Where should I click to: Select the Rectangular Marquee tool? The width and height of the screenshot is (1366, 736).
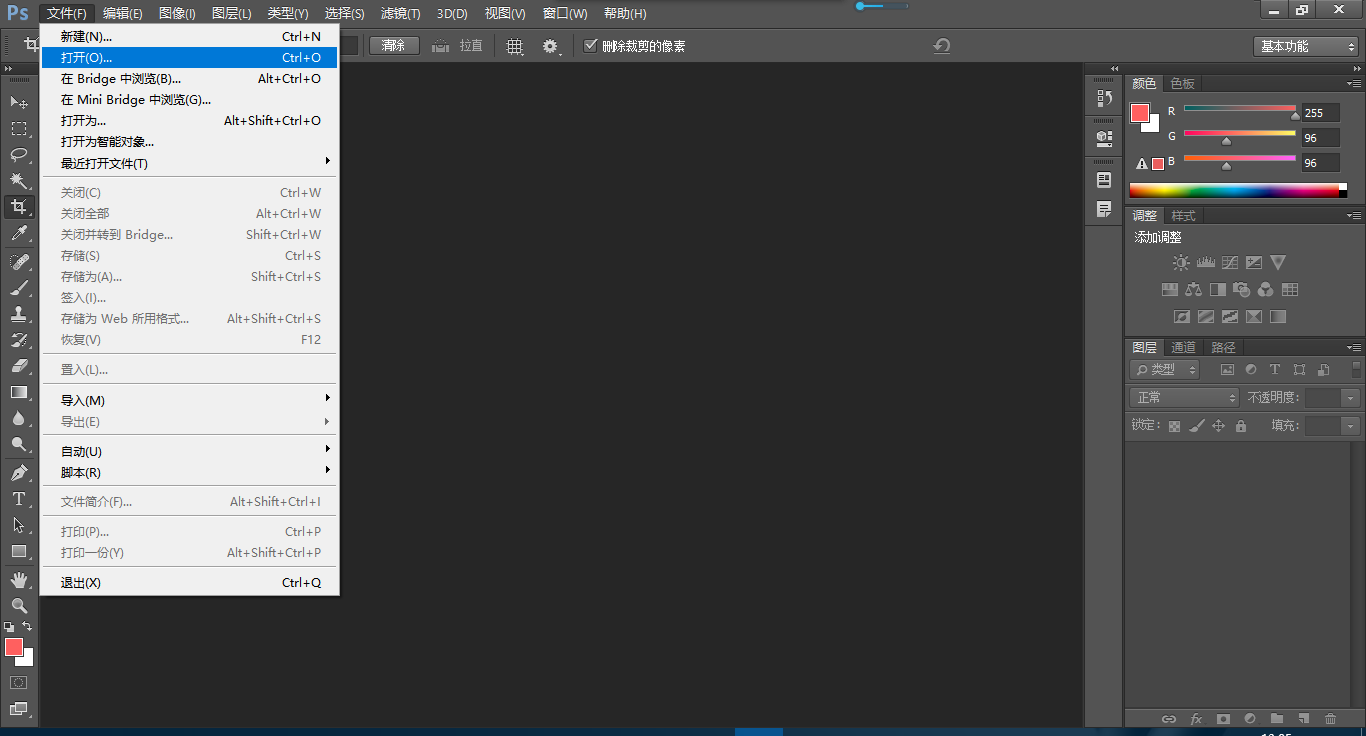[19, 129]
